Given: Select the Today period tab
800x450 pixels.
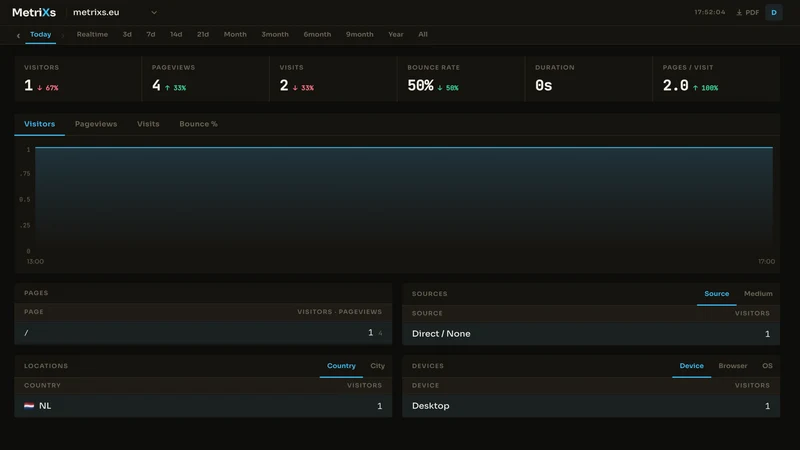Looking at the screenshot, I should [40, 34].
